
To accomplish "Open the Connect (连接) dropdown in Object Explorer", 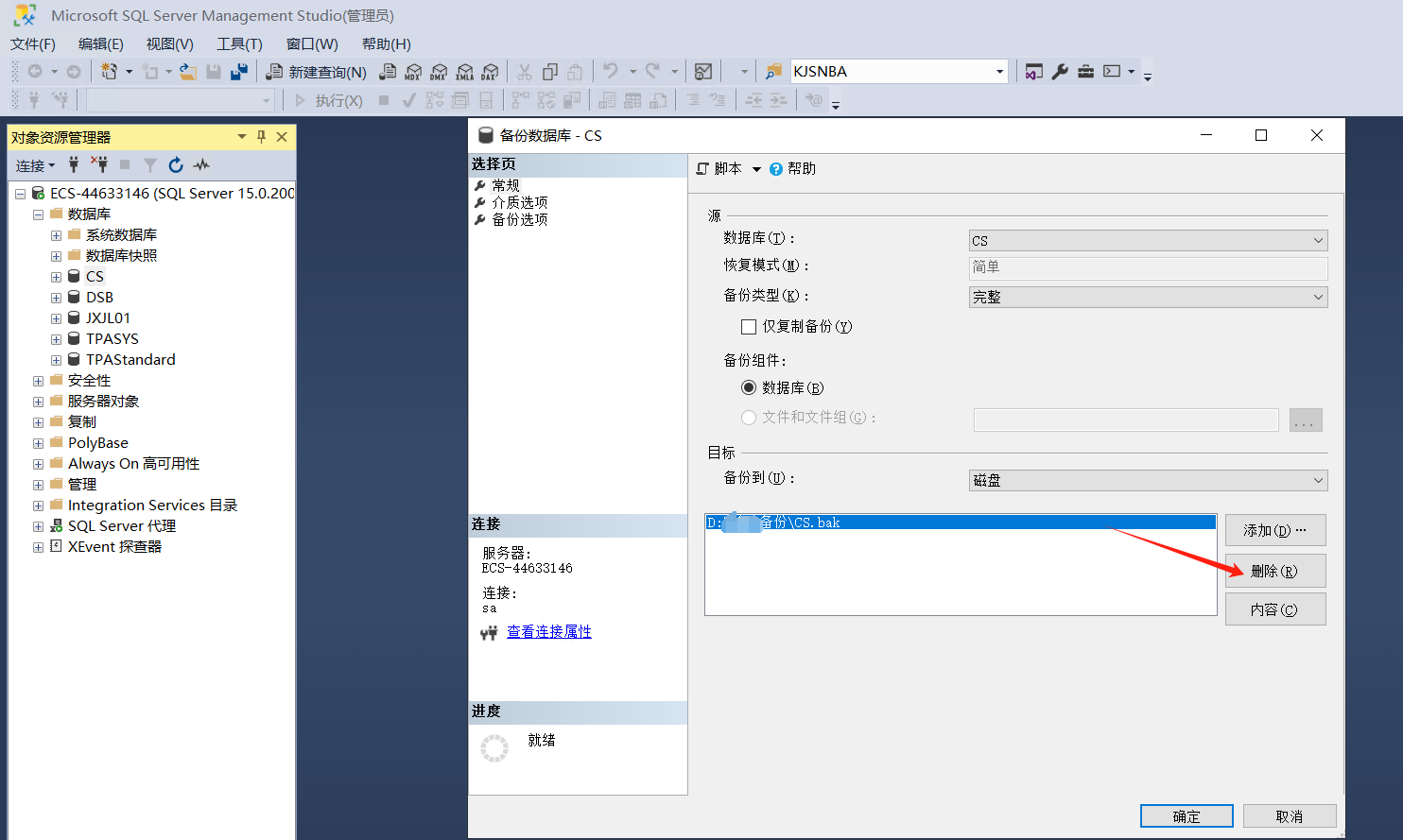I will [36, 165].
